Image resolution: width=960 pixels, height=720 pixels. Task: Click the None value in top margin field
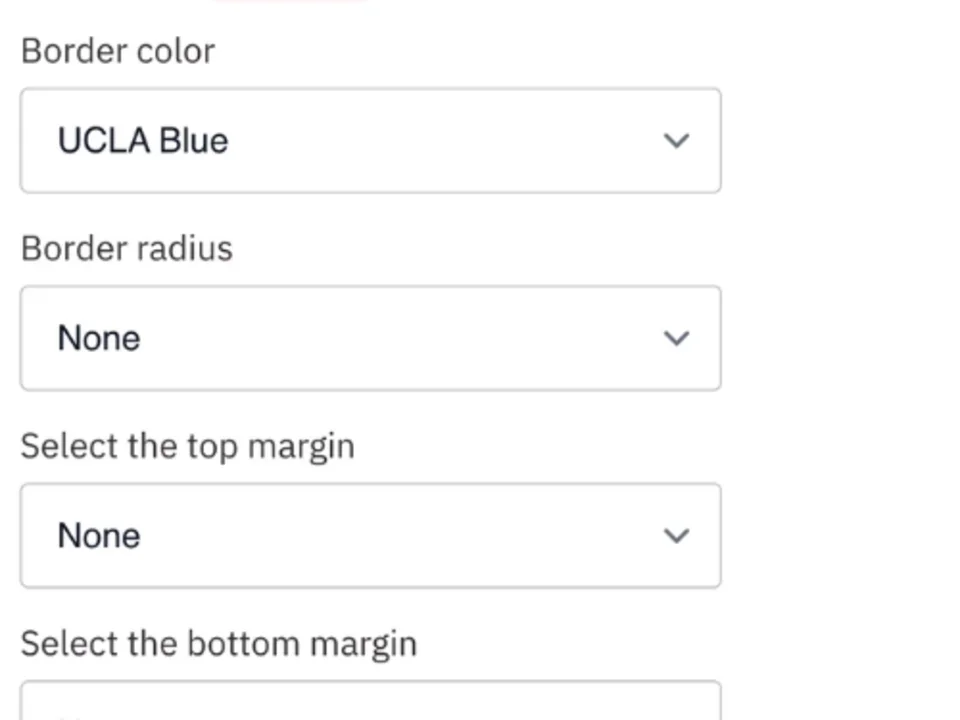click(98, 535)
